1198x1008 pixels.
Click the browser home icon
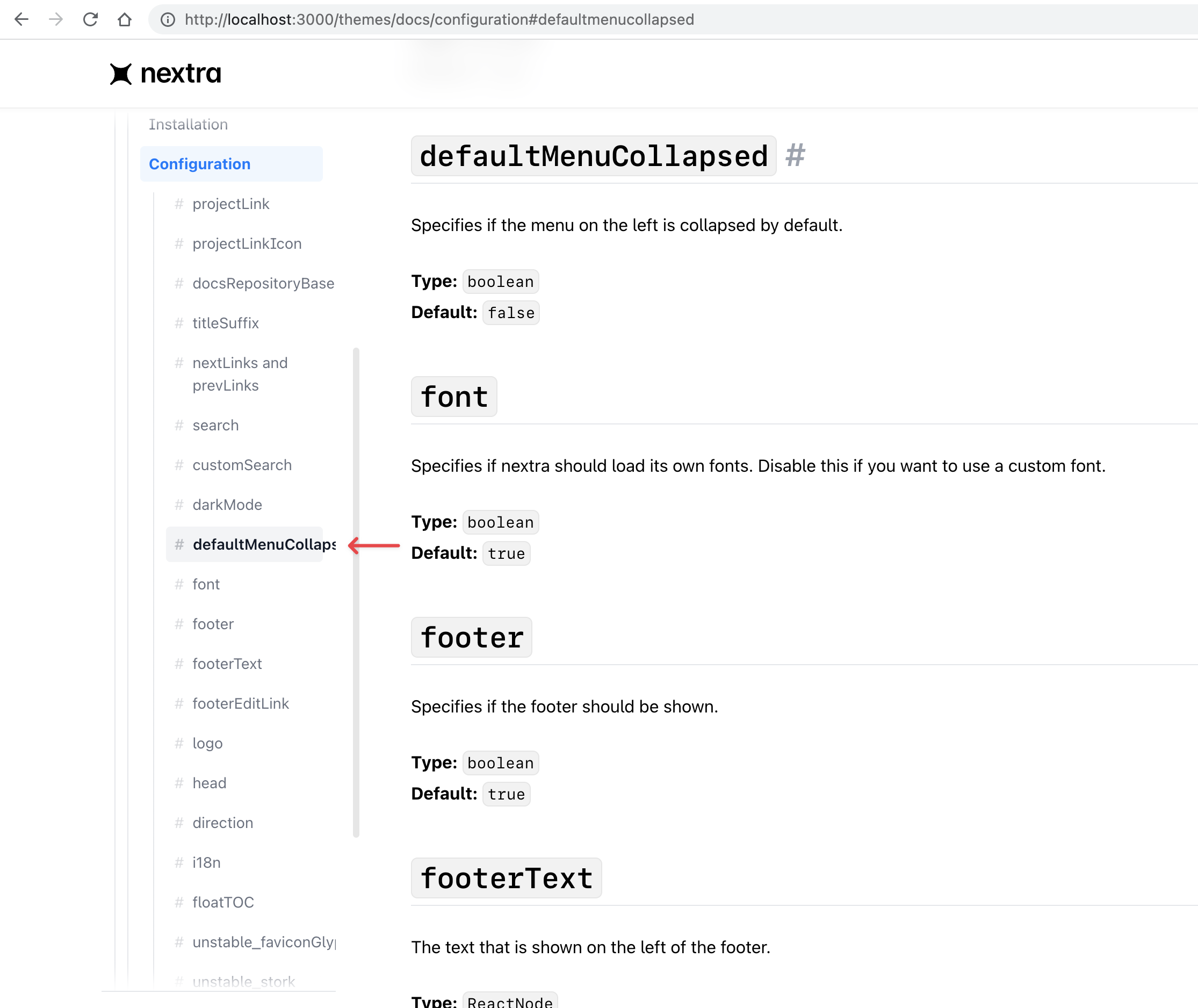point(125,19)
